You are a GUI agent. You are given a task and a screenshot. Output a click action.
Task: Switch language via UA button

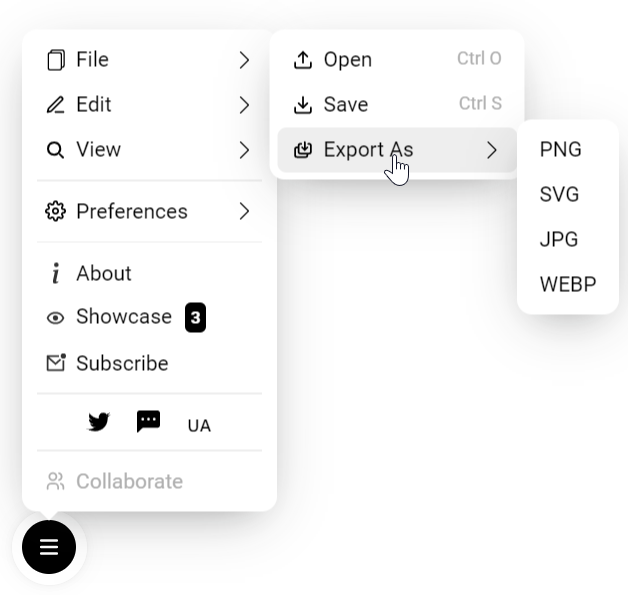click(x=199, y=426)
